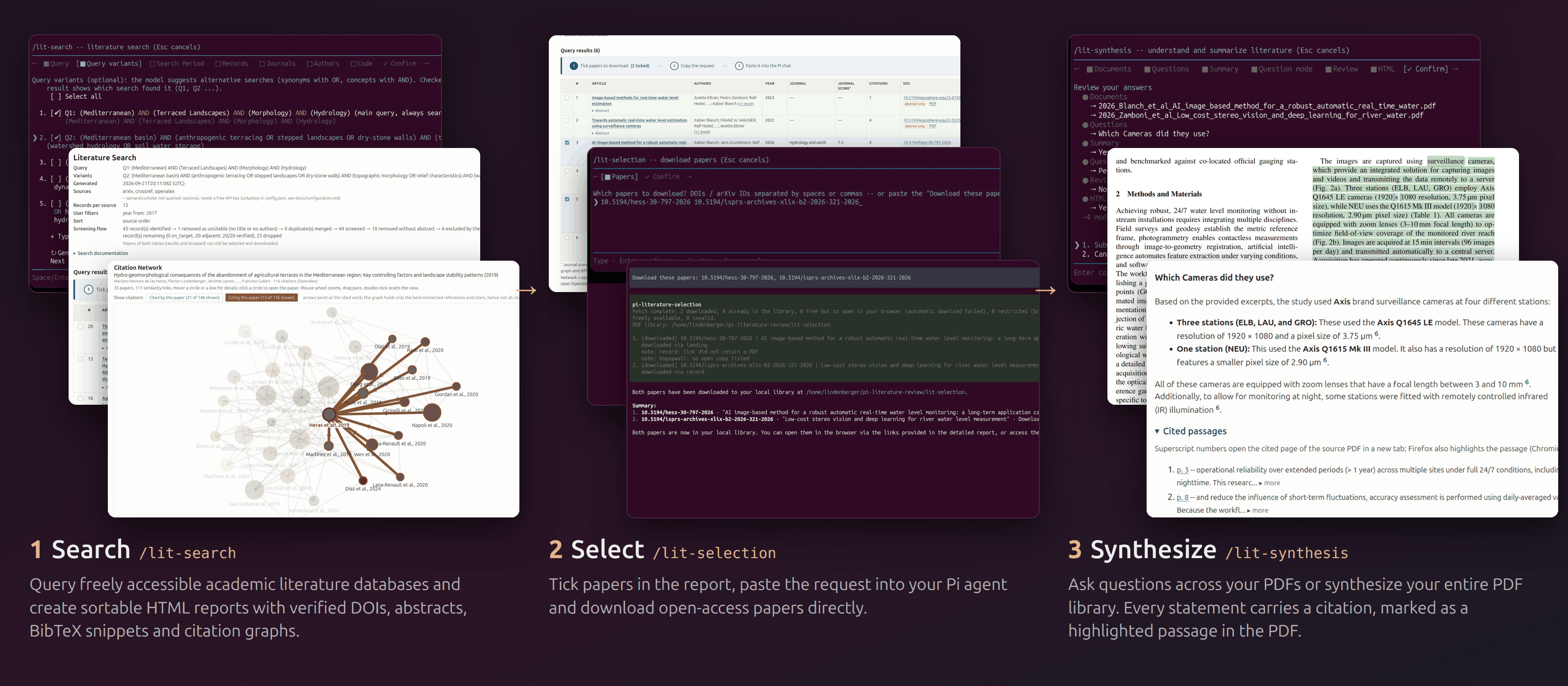Screen dimensions: 1568x686
Task: Click the left arrow in lit-selection tab bar
Action: pyautogui.click(x=596, y=176)
